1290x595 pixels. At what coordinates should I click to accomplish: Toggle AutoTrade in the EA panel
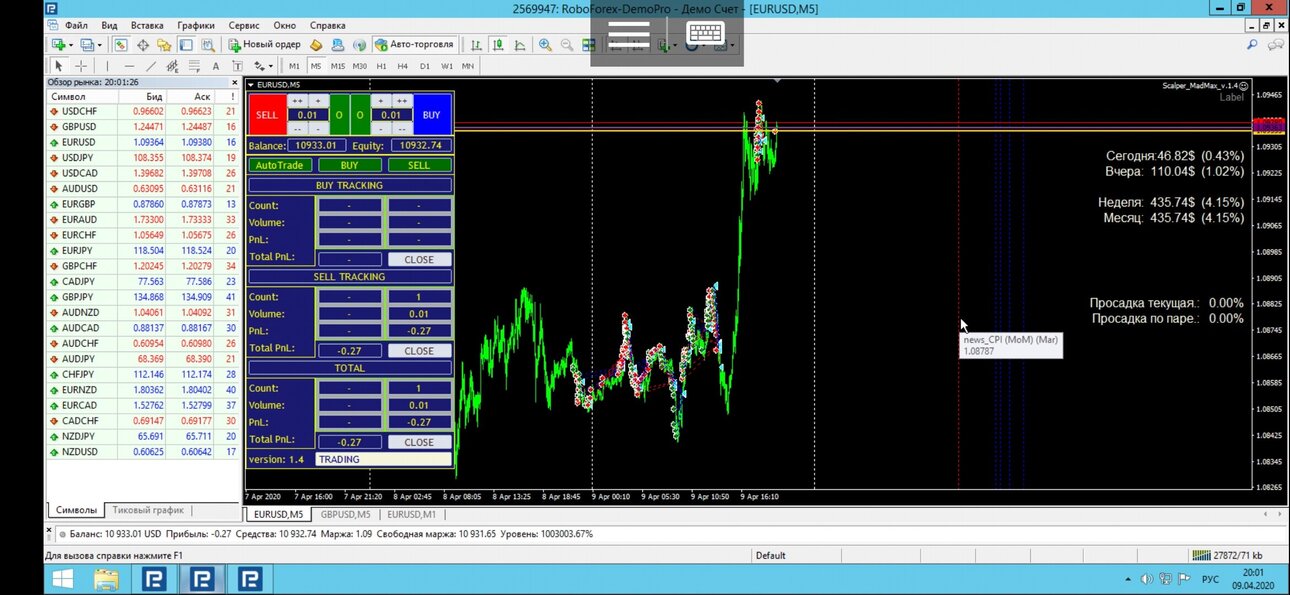pyautogui.click(x=280, y=165)
